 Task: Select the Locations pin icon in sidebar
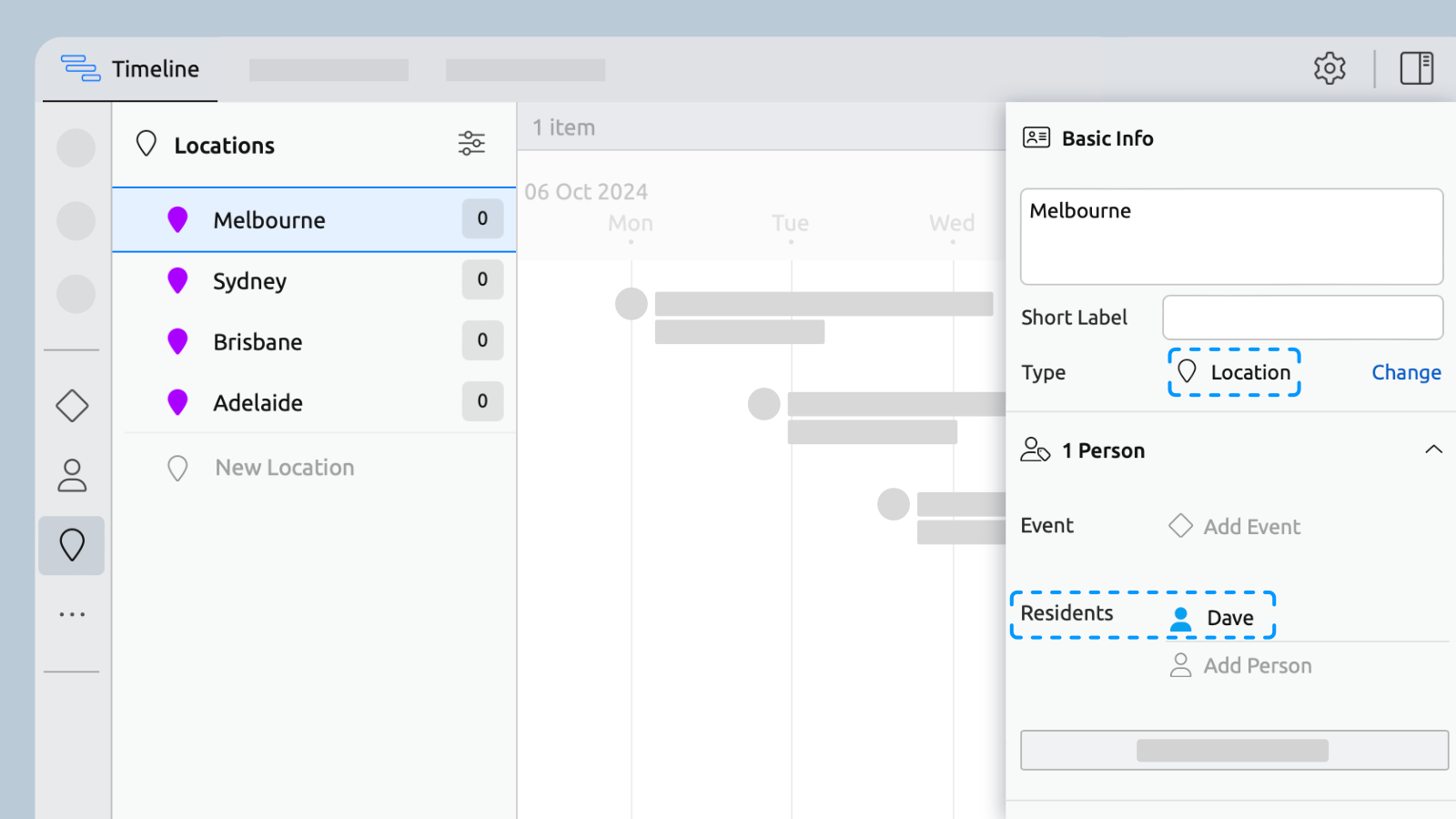point(72,545)
